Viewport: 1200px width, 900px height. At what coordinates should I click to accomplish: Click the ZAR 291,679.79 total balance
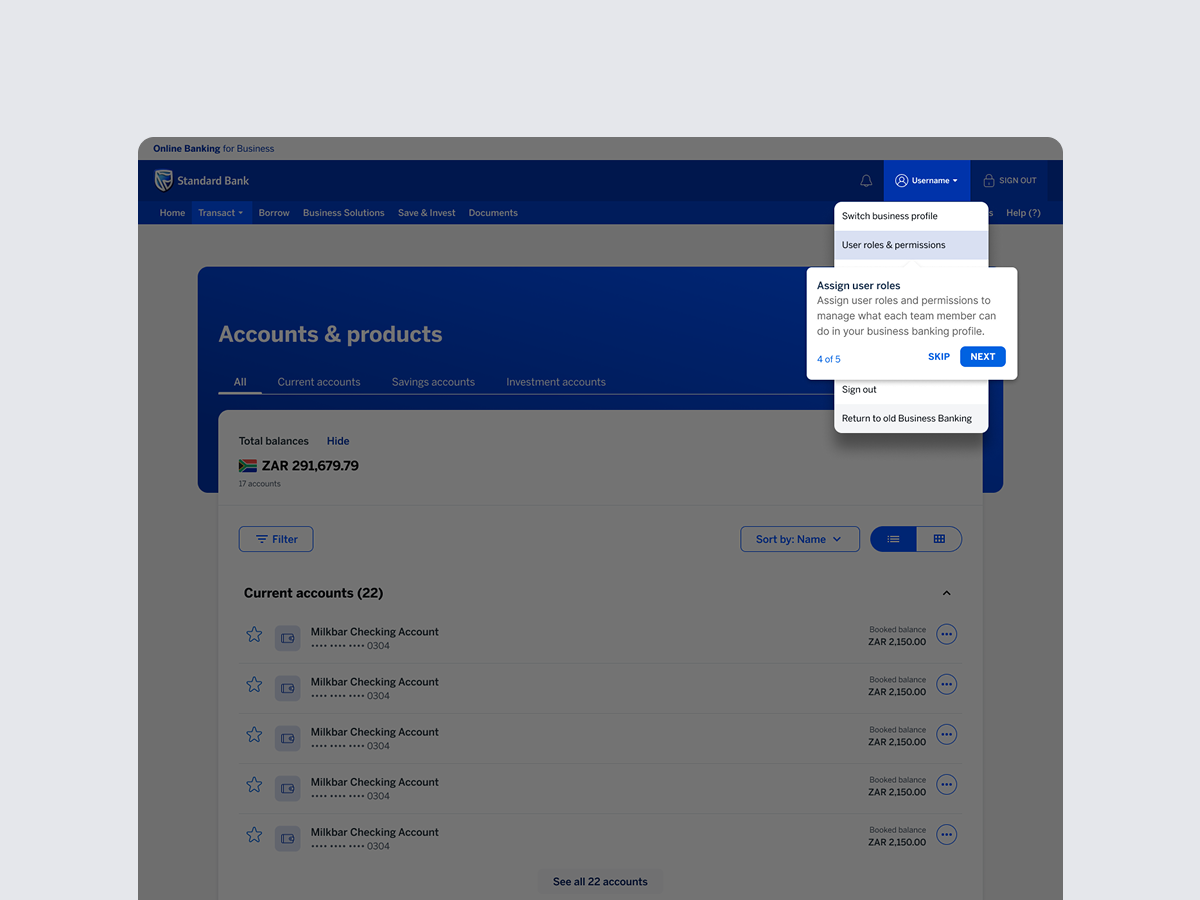[x=310, y=466]
